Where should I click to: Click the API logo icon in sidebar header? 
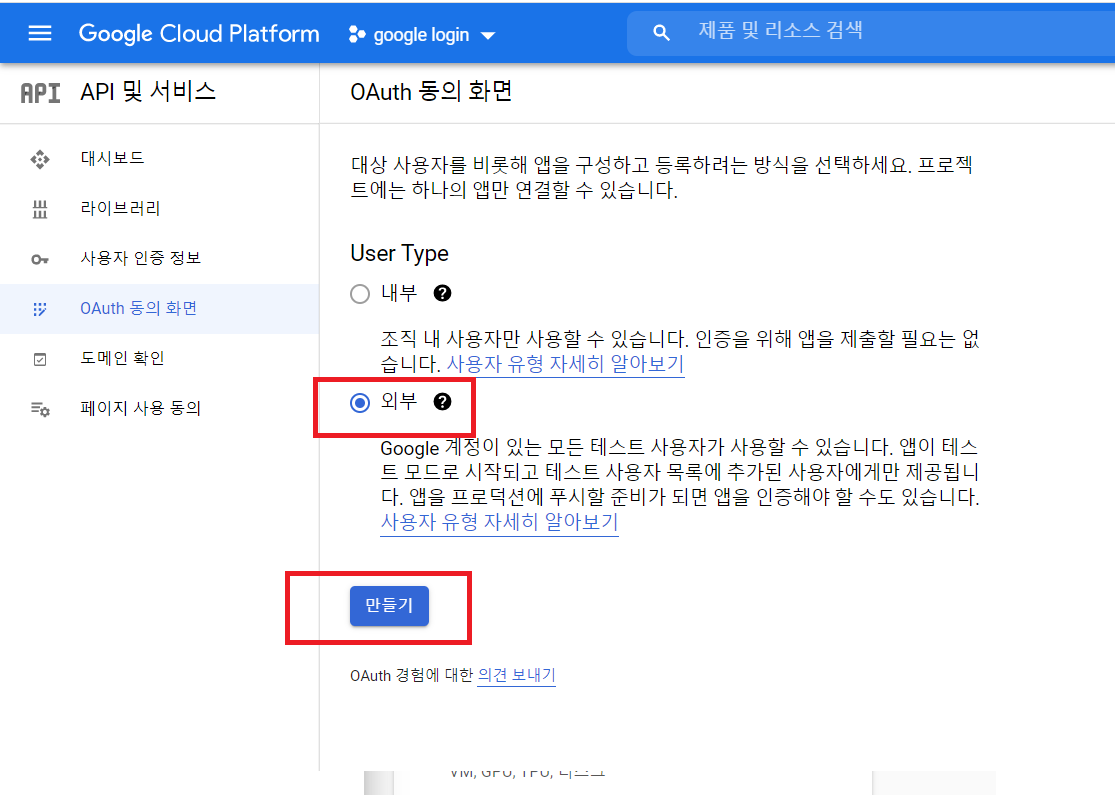click(41, 92)
